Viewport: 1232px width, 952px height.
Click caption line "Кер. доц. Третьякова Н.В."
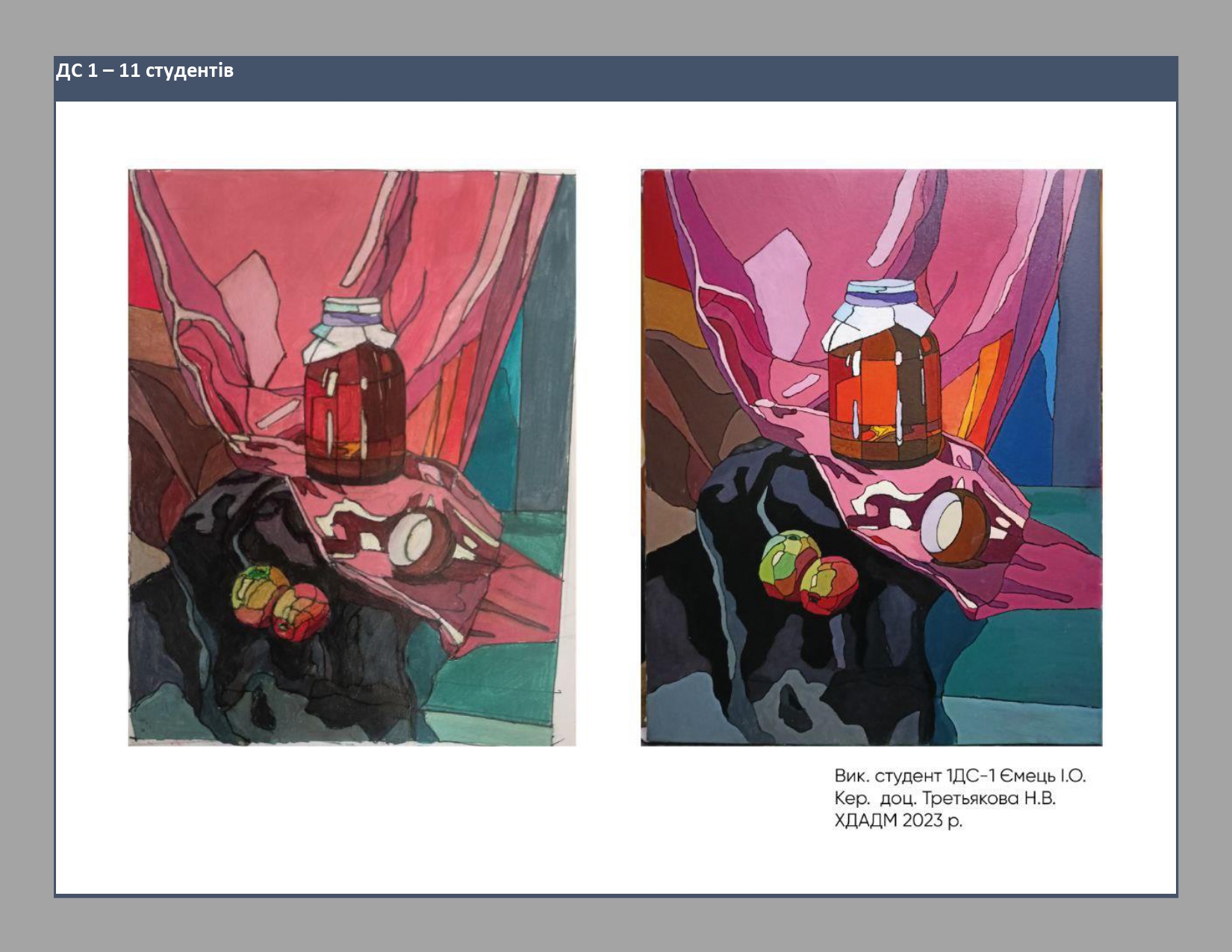click(945, 798)
